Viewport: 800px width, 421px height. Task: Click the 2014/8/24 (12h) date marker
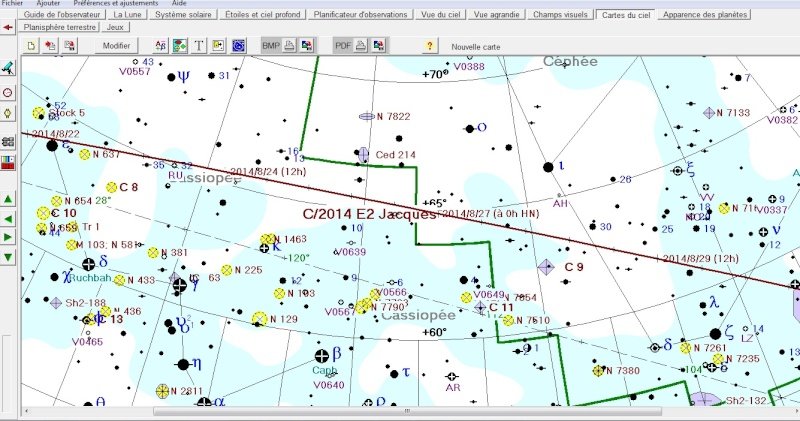coord(268,171)
